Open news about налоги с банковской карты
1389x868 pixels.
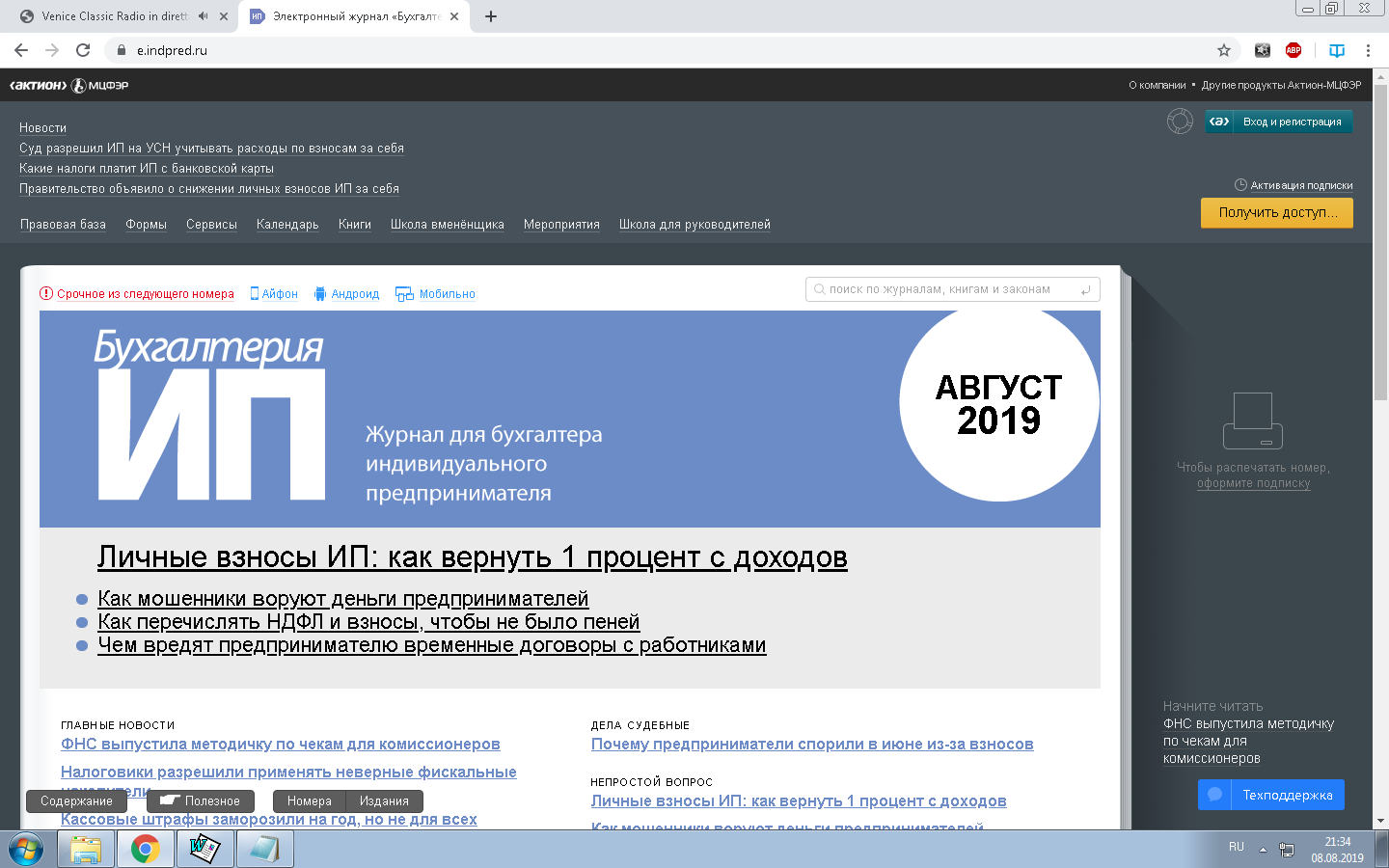click(147, 169)
